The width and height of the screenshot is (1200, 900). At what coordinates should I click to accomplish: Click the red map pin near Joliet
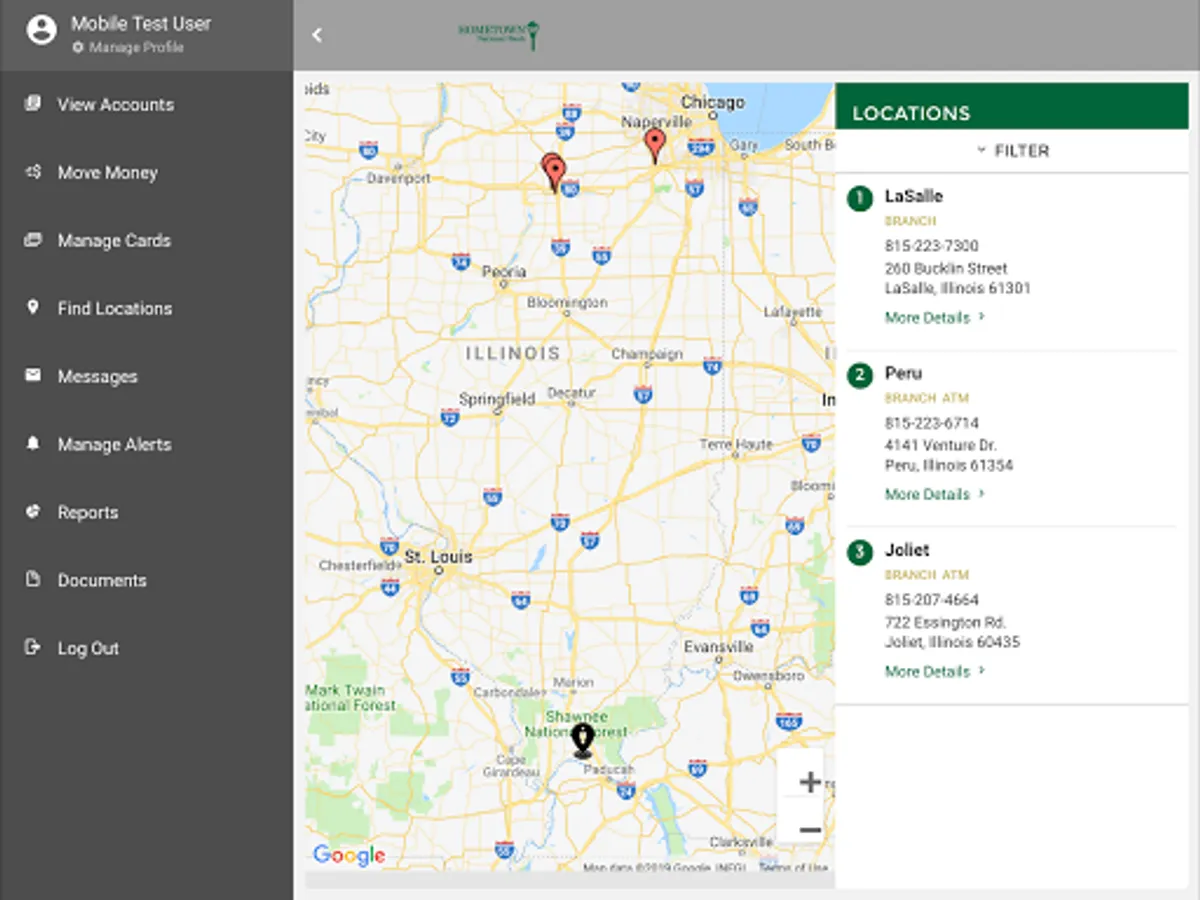click(655, 145)
